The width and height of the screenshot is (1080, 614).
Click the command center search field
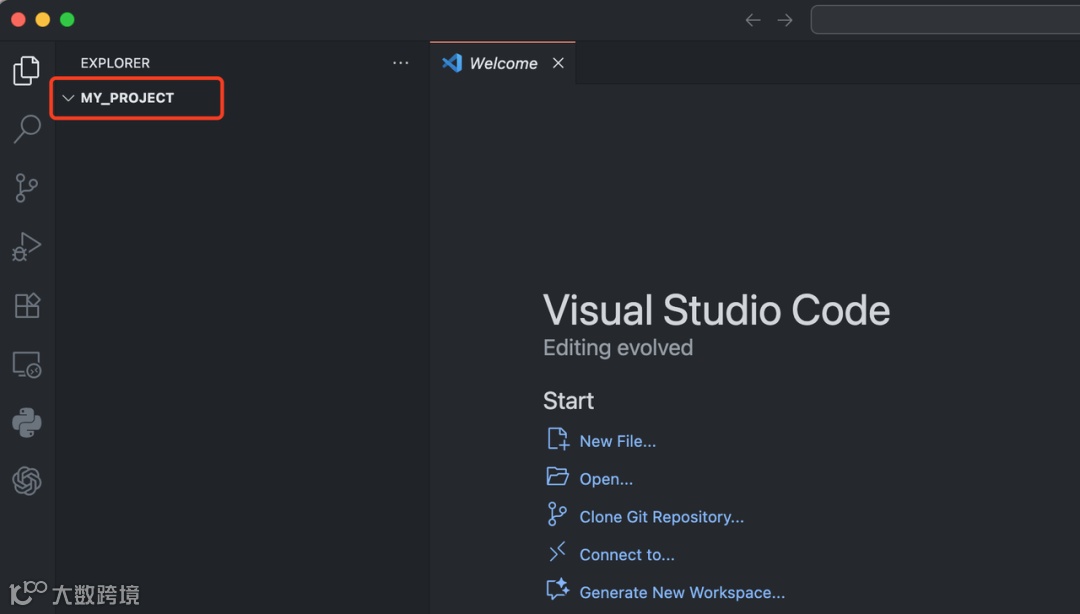pyautogui.click(x=945, y=19)
